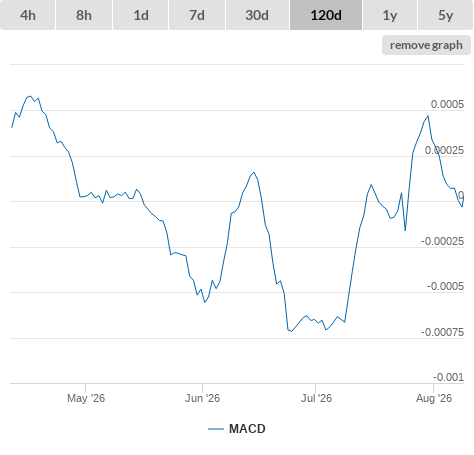
Task: Select the 7d range tab
Action: 197,15
